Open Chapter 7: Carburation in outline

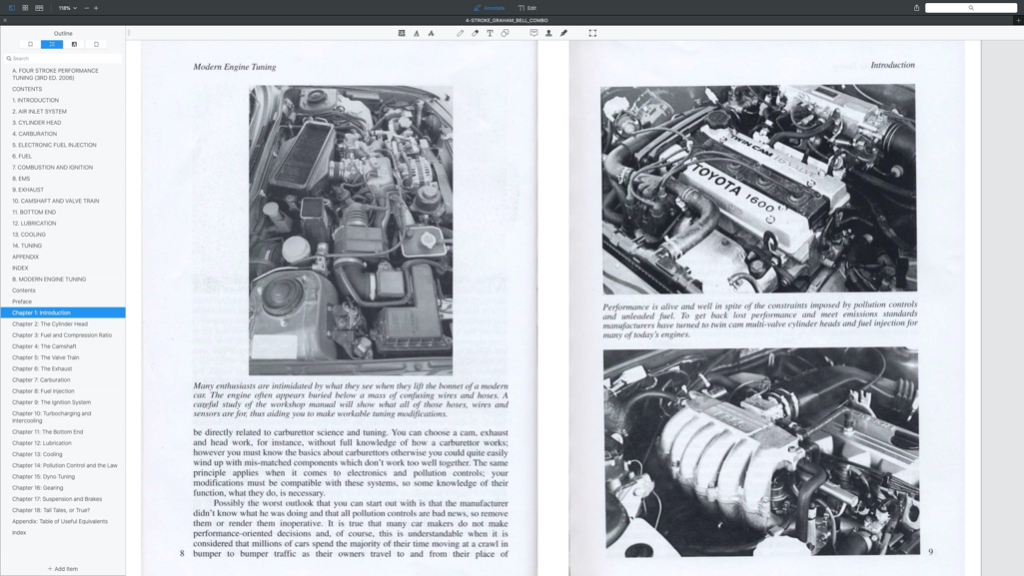41,380
